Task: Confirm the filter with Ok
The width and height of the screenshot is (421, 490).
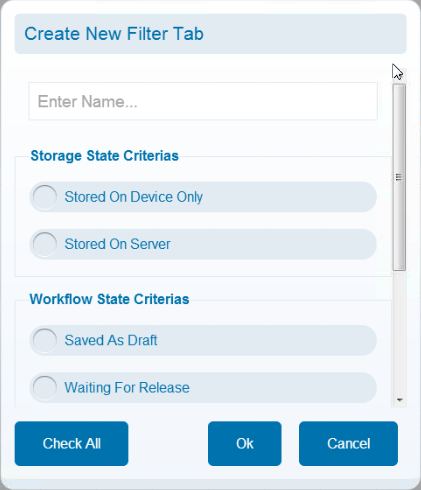Action: pos(245,444)
